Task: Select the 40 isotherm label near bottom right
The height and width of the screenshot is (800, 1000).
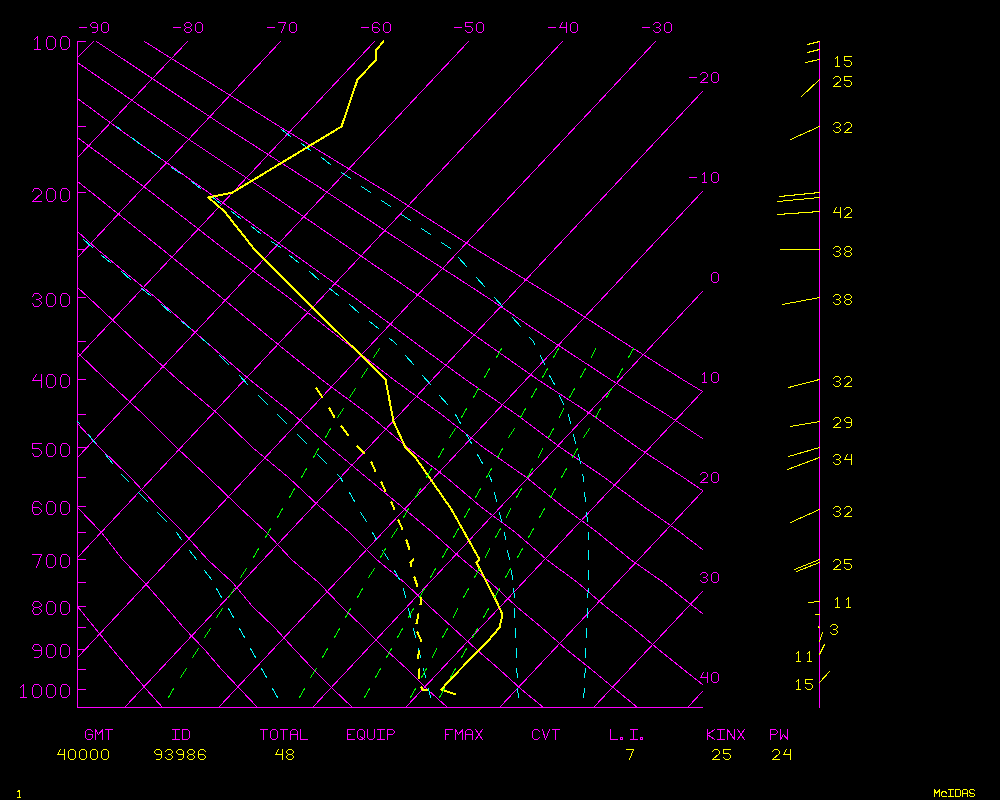Action: (709, 678)
